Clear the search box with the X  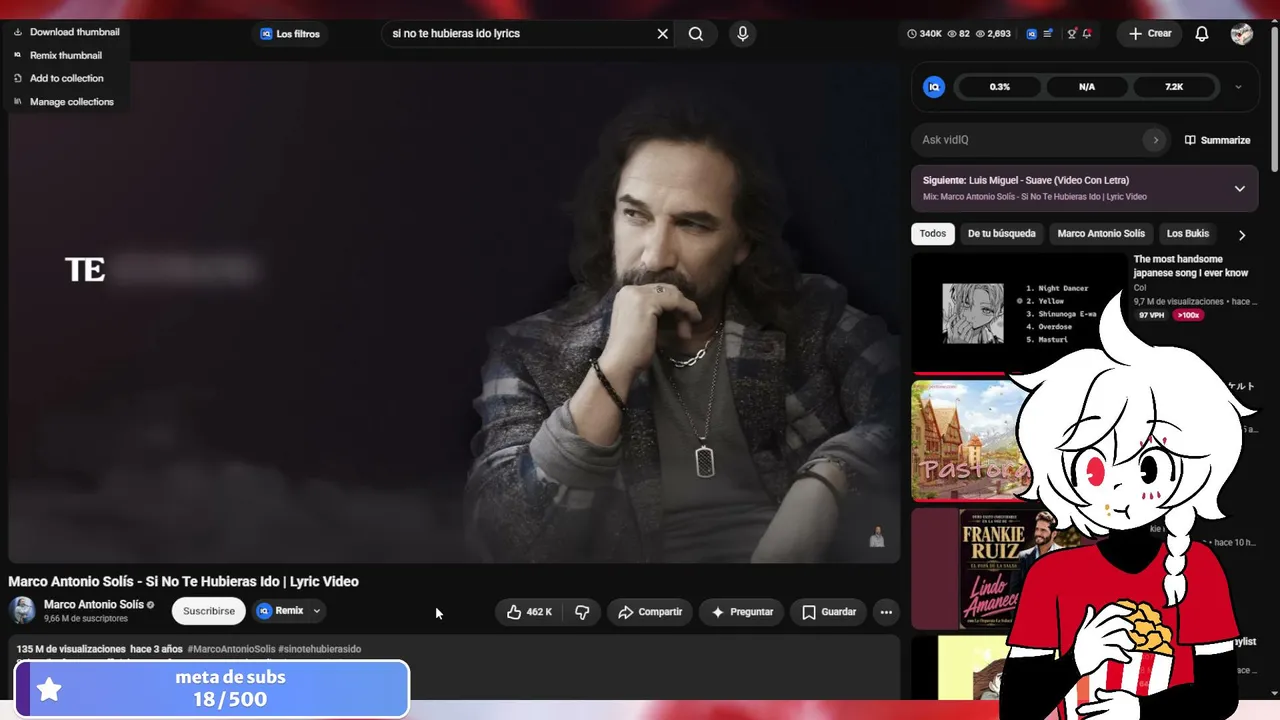662,34
